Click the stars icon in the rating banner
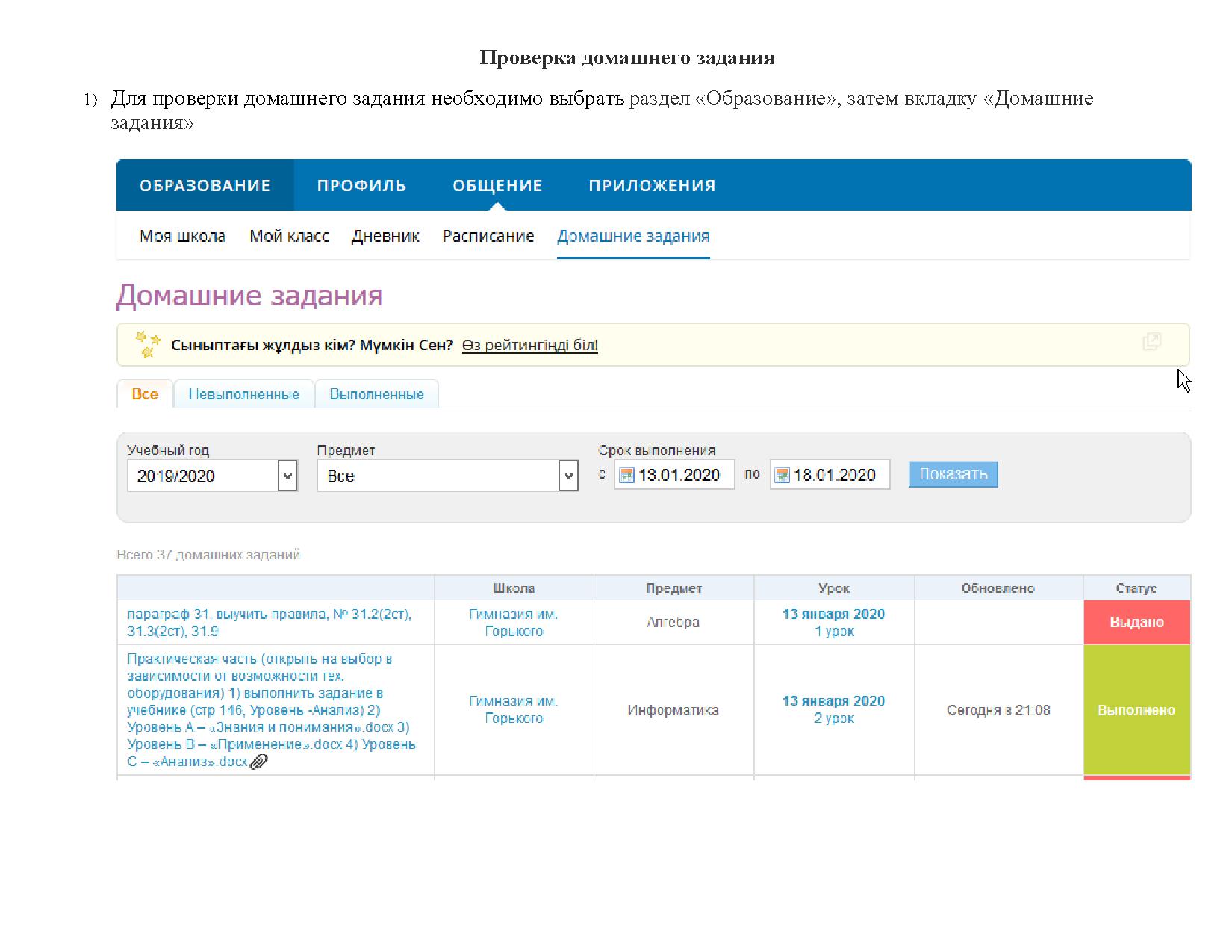 pos(148,344)
